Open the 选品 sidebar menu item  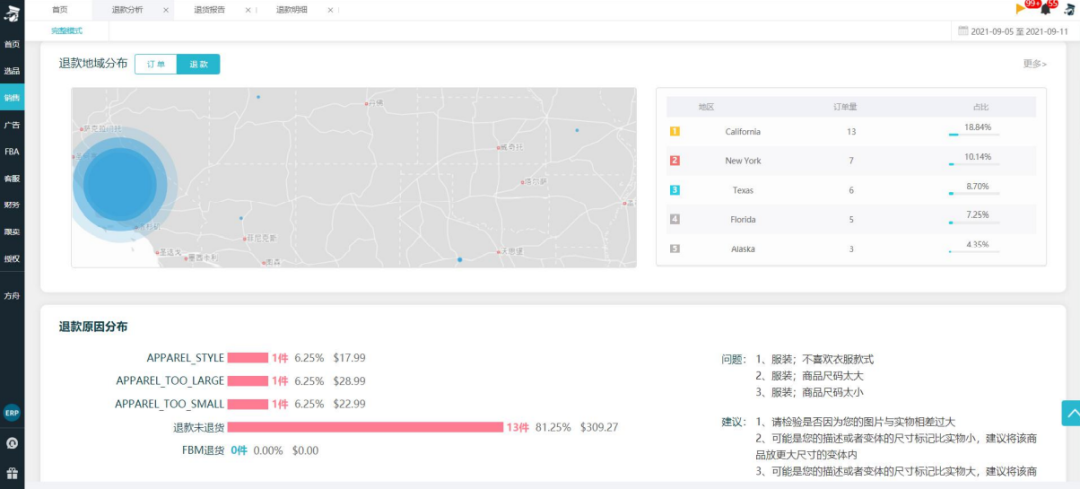[12, 71]
